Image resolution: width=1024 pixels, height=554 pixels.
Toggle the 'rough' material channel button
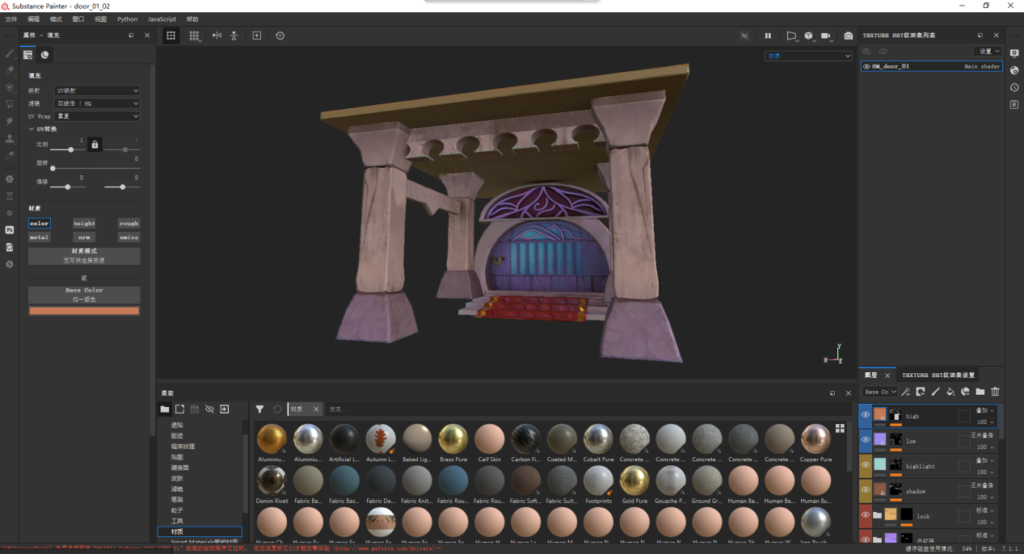pyautogui.click(x=128, y=224)
